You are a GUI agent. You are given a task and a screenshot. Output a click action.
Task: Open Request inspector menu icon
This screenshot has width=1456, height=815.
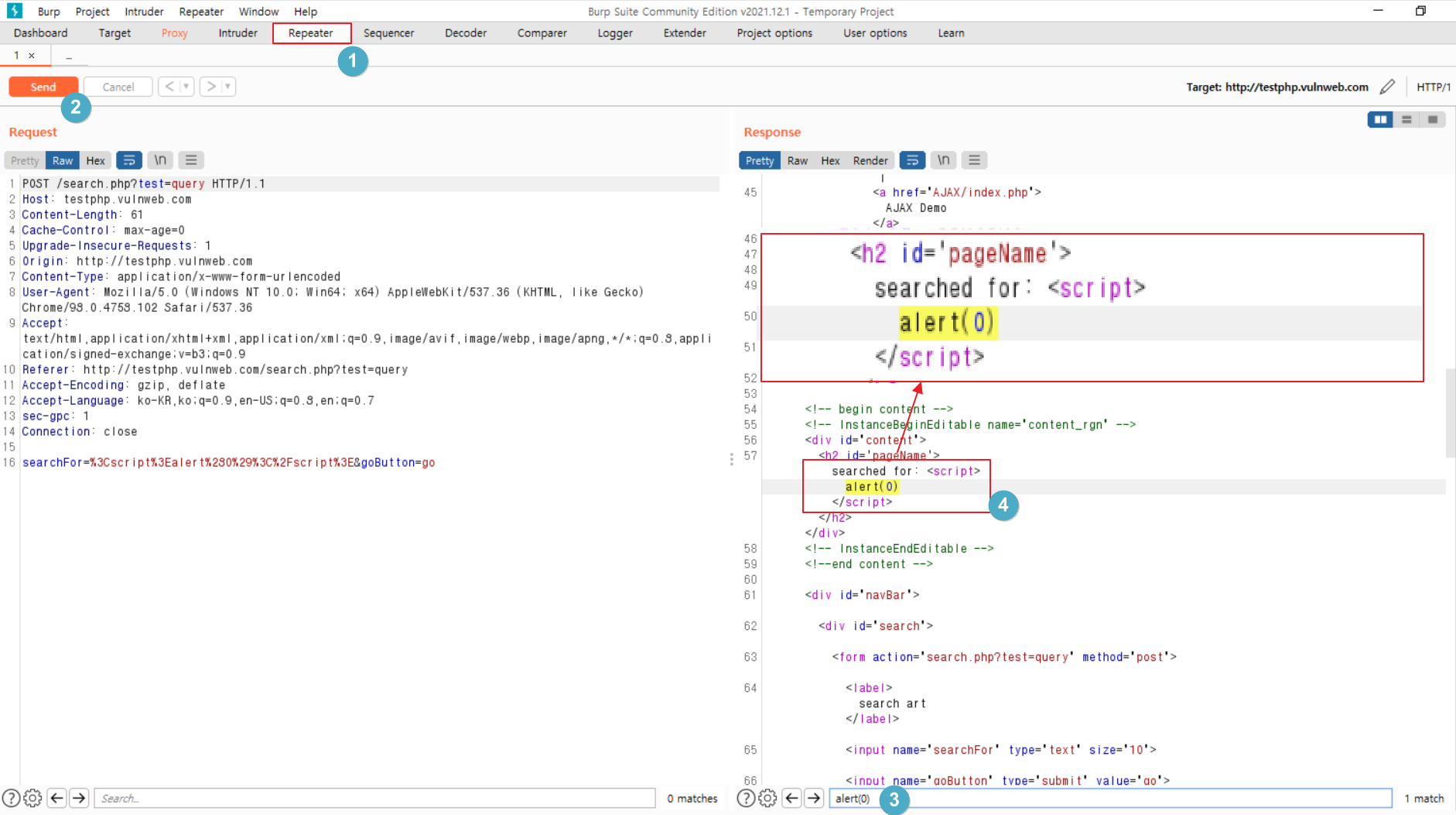pyautogui.click(x=191, y=160)
